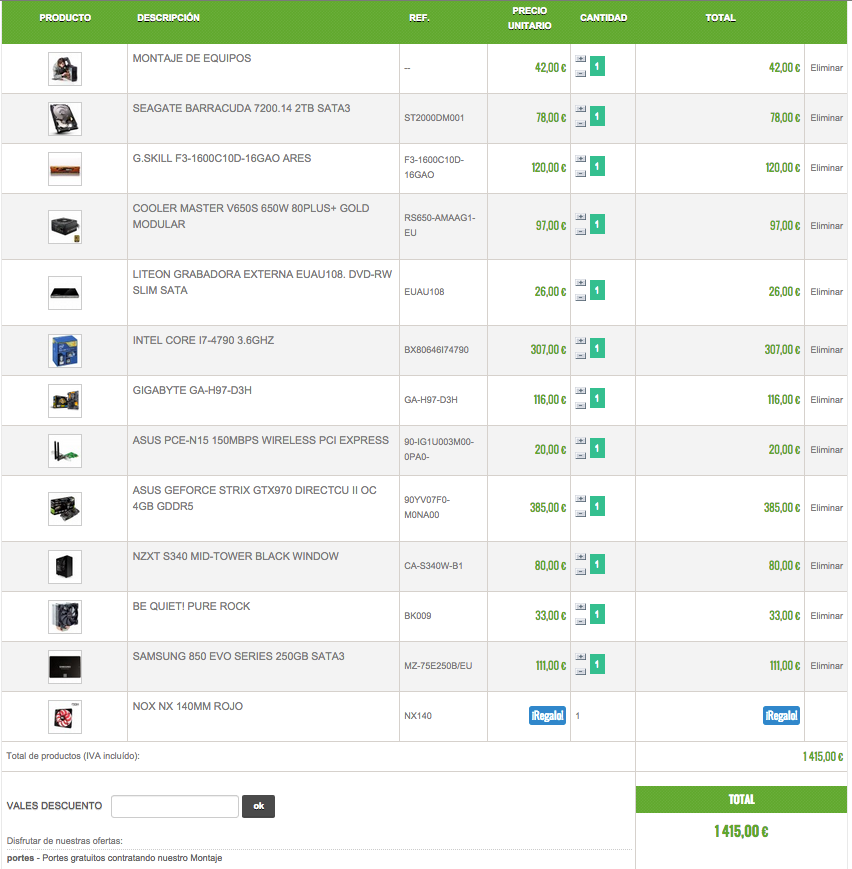
Task: Decrease quantity of Liteon Grabadora Externa
Action: coord(580,297)
